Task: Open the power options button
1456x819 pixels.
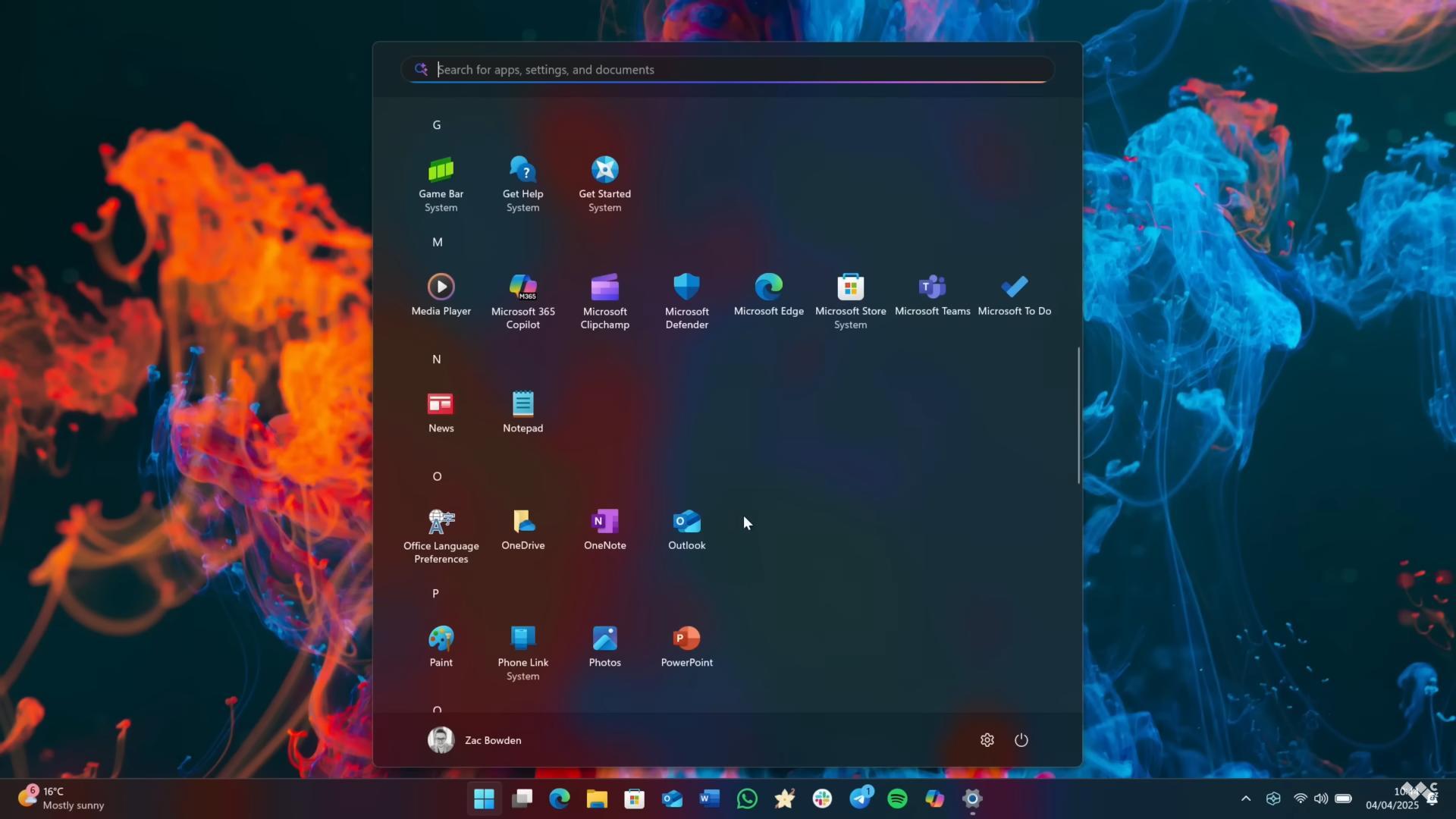Action: (1021, 740)
